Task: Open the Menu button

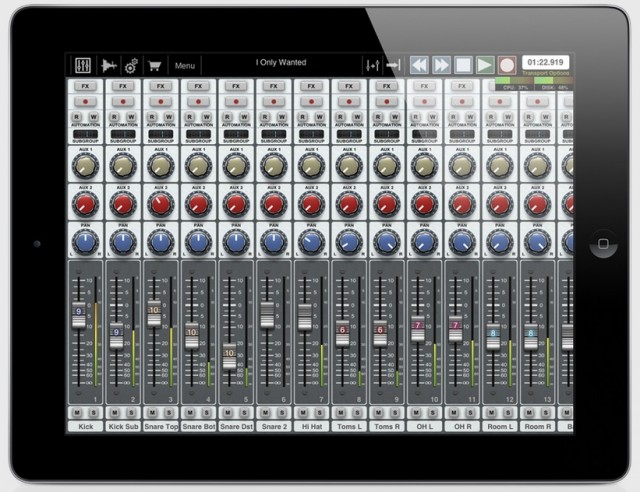Action: [184, 66]
